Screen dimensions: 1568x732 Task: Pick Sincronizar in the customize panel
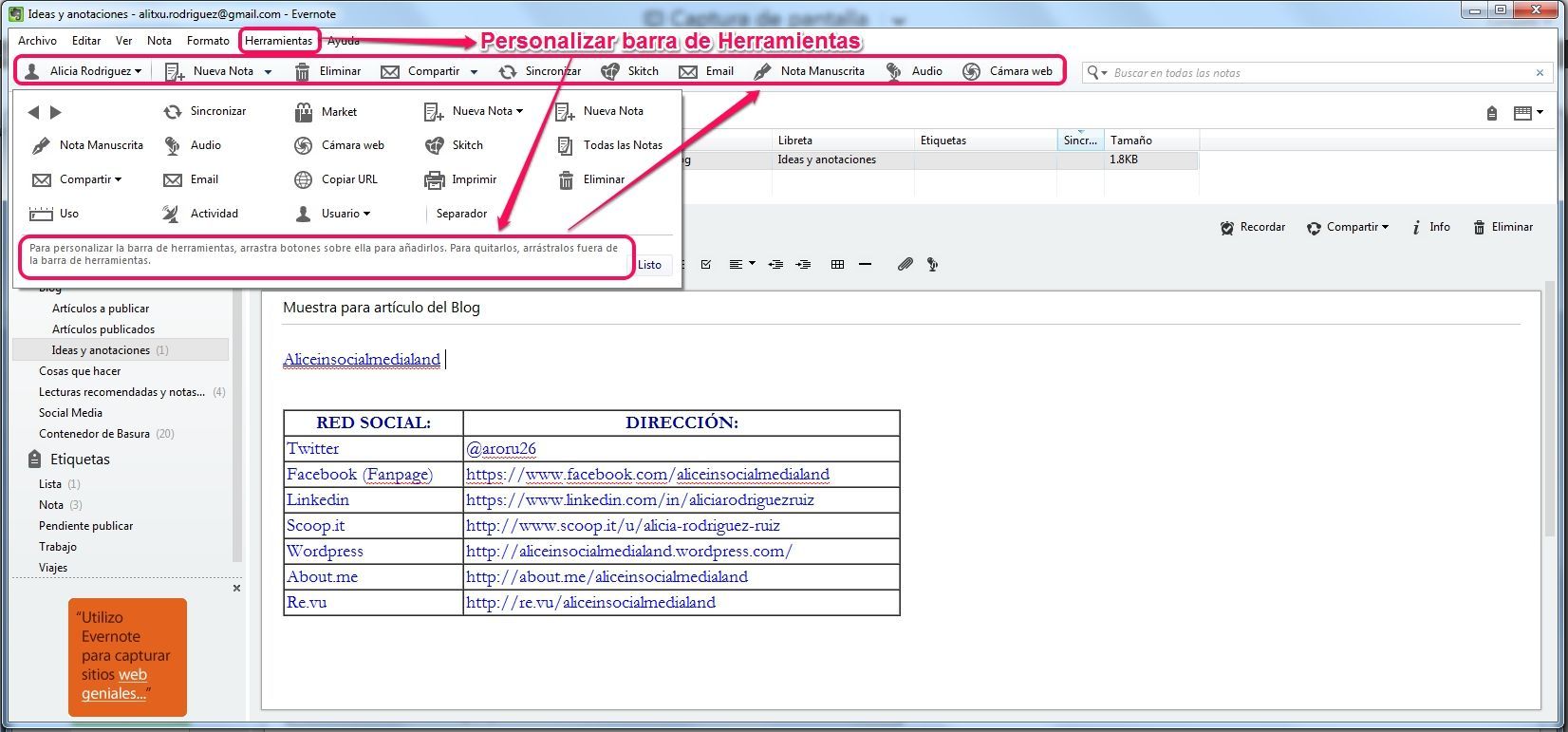tap(204, 112)
